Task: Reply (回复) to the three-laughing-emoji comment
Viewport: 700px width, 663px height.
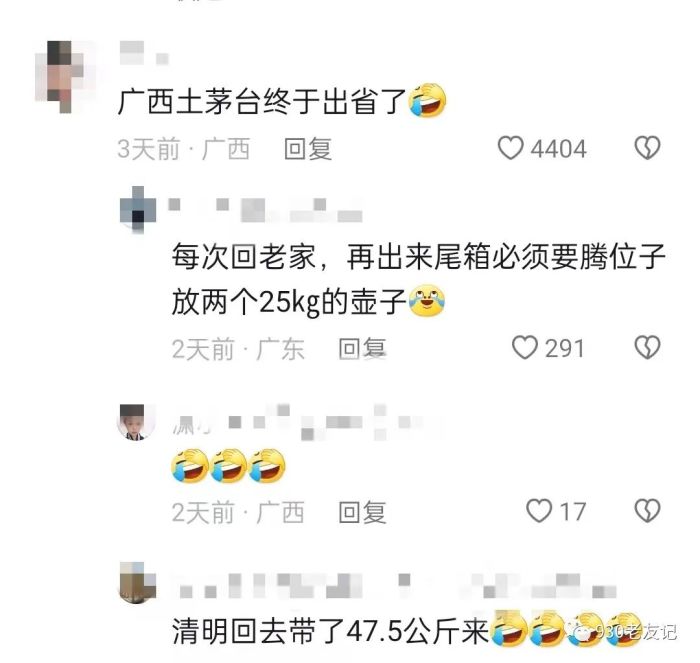Action: click(362, 512)
